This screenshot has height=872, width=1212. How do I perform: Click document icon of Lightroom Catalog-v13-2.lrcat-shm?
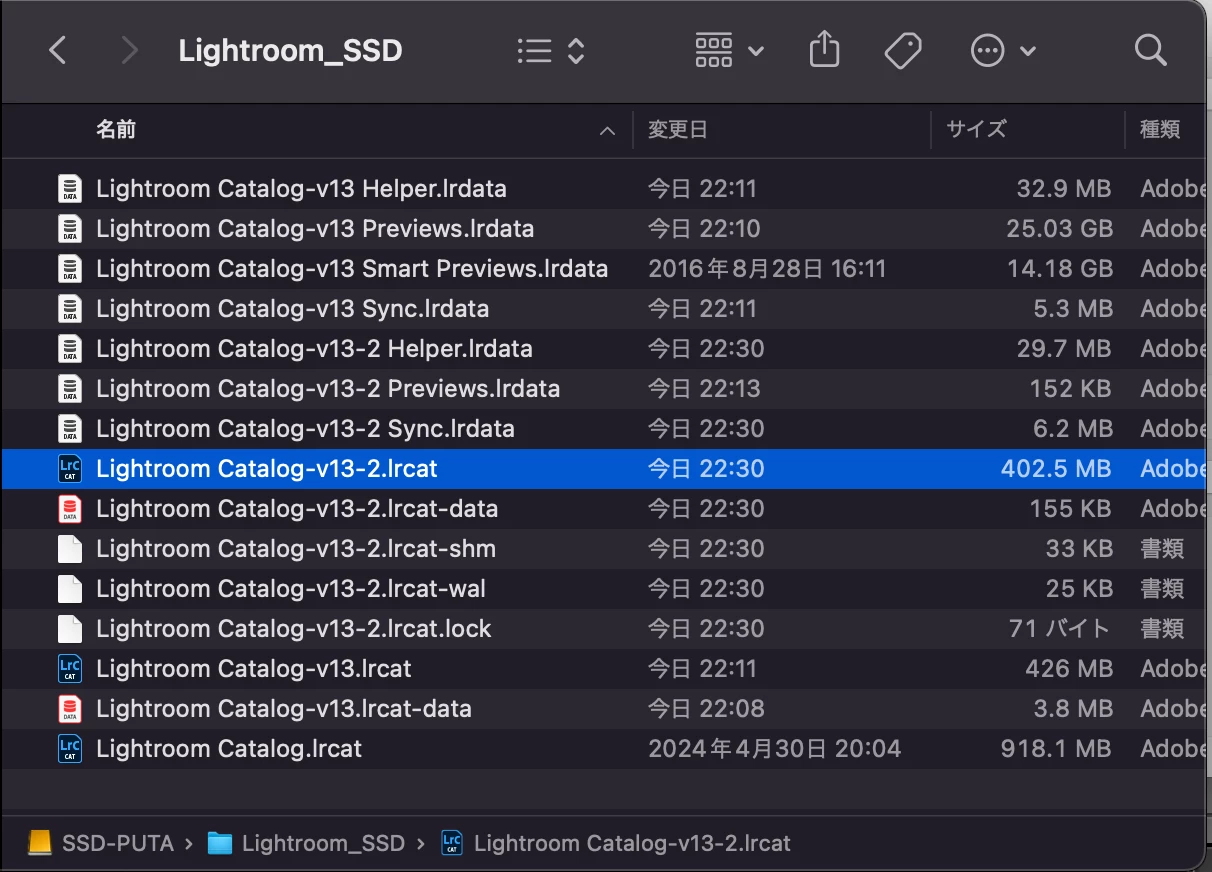coord(70,549)
